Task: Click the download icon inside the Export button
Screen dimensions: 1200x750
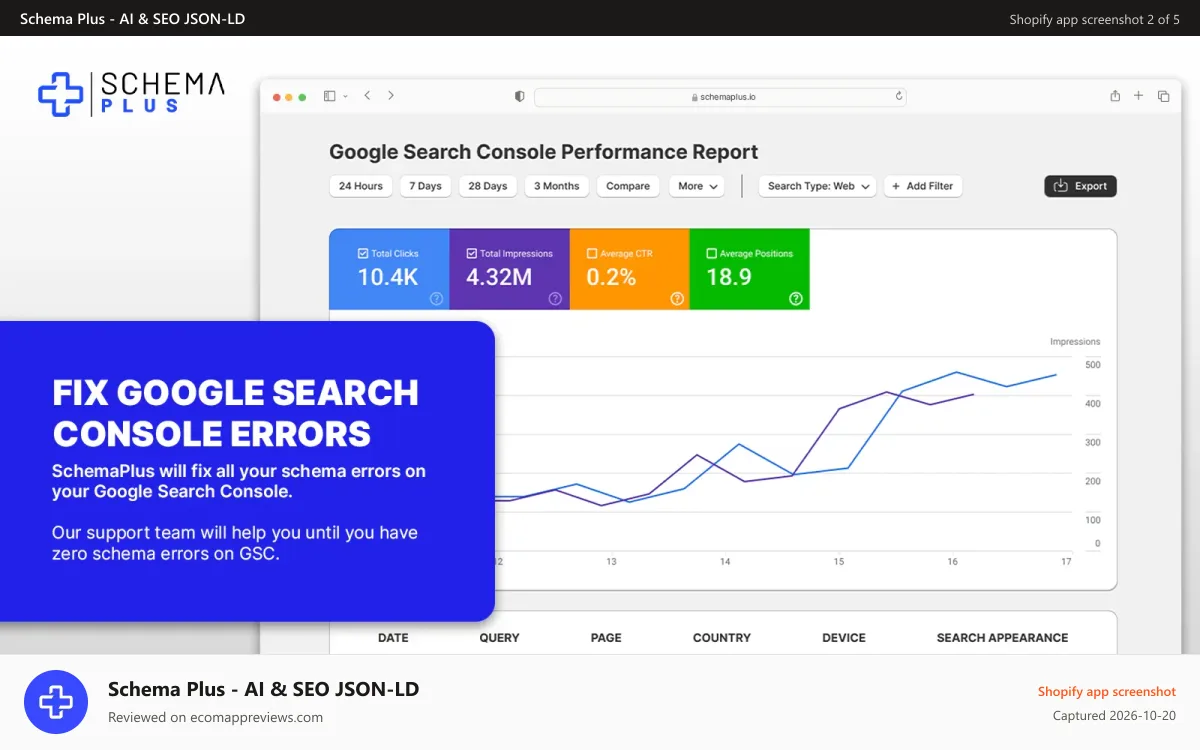Action: point(1061,186)
